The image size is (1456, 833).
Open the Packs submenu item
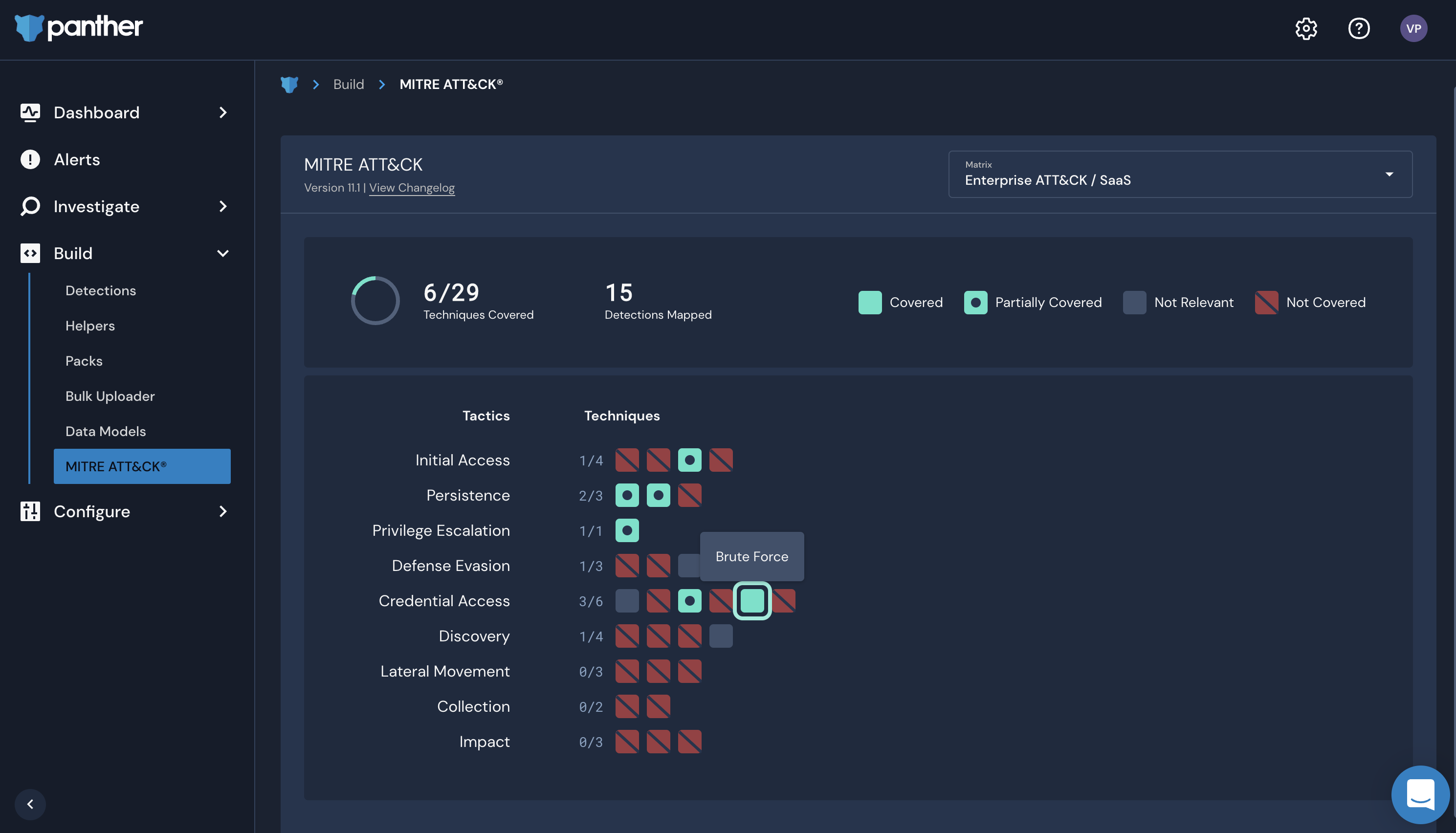[x=84, y=361]
